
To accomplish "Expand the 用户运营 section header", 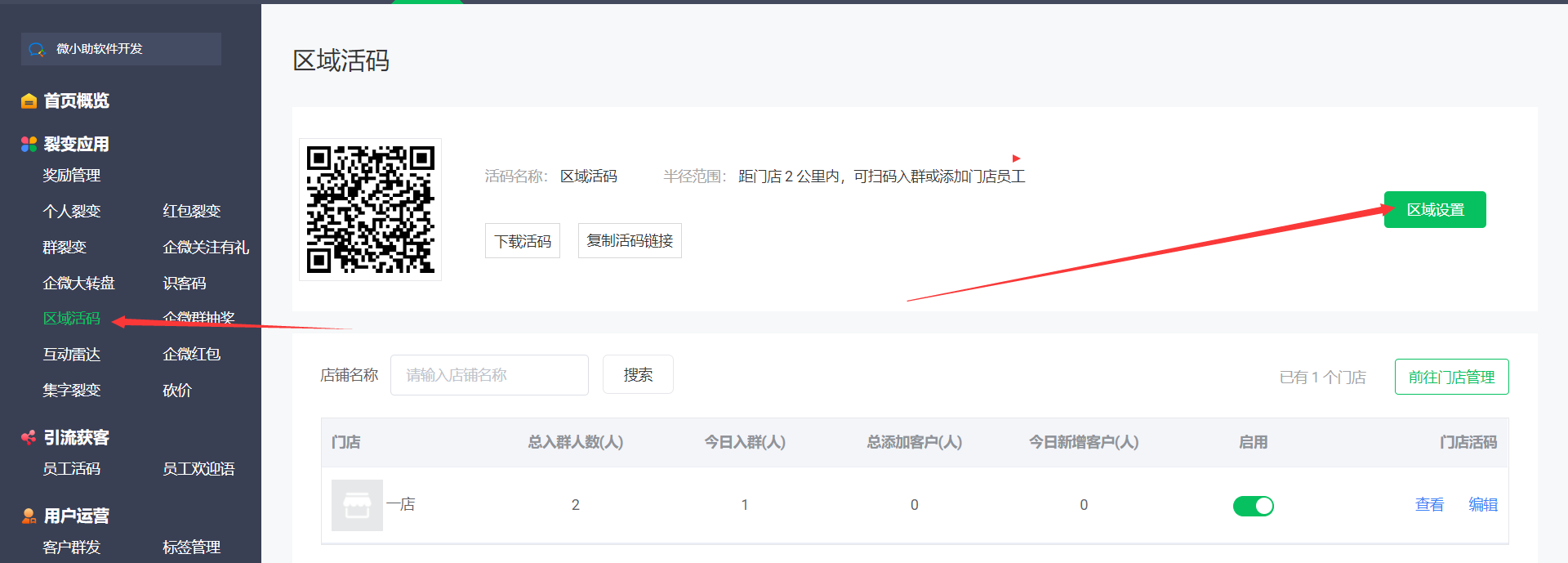I will pos(76,516).
